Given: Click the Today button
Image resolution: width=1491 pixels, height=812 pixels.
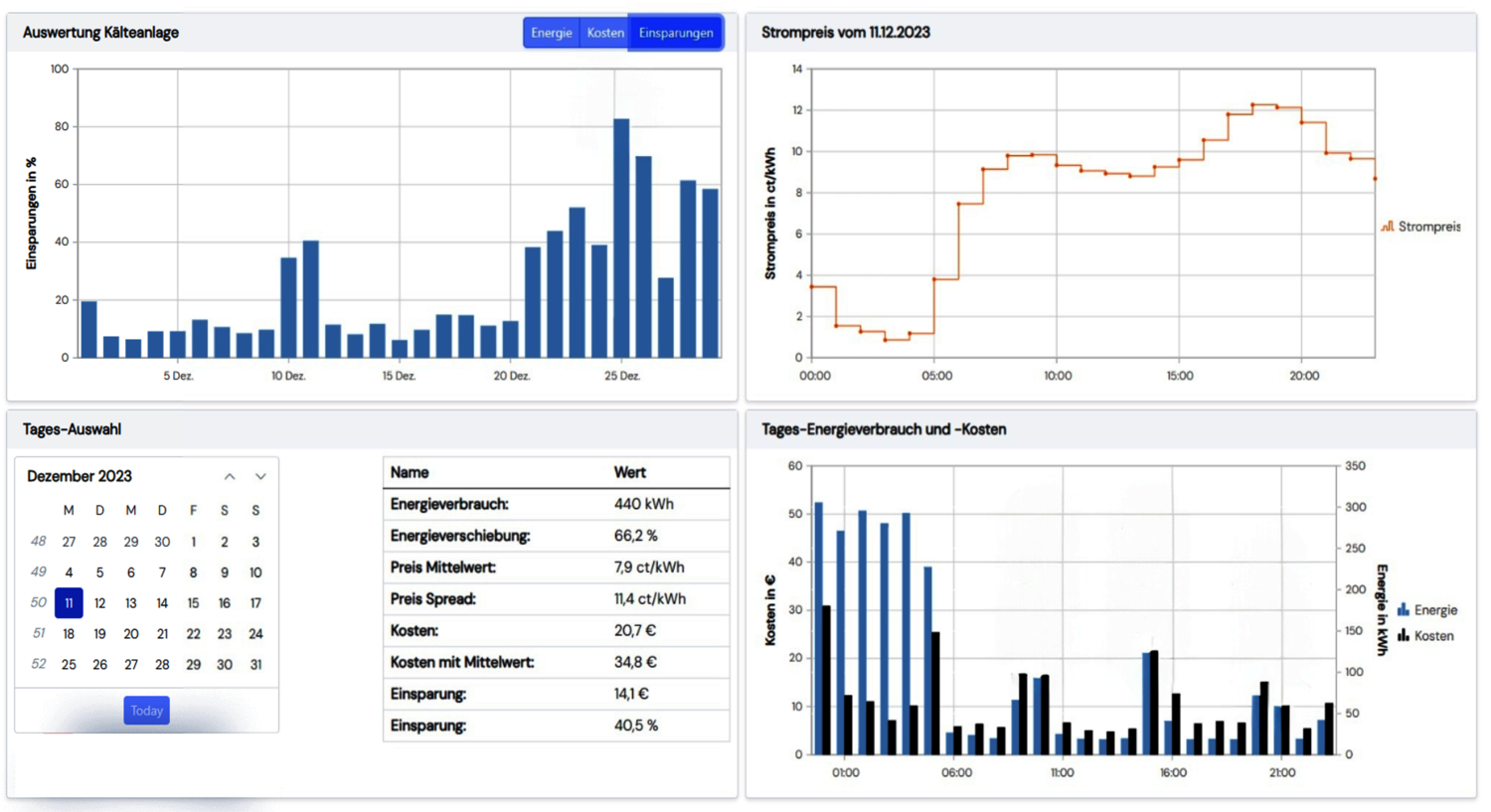Looking at the screenshot, I should click(146, 711).
